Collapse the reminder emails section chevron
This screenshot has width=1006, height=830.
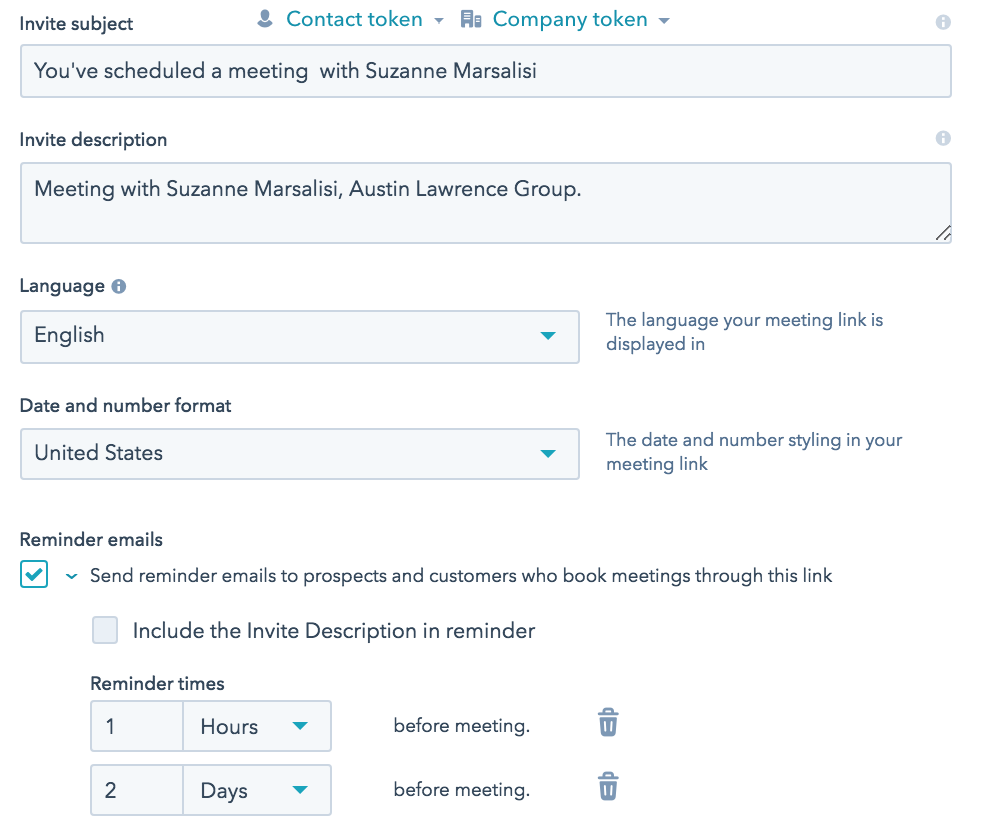[71, 576]
